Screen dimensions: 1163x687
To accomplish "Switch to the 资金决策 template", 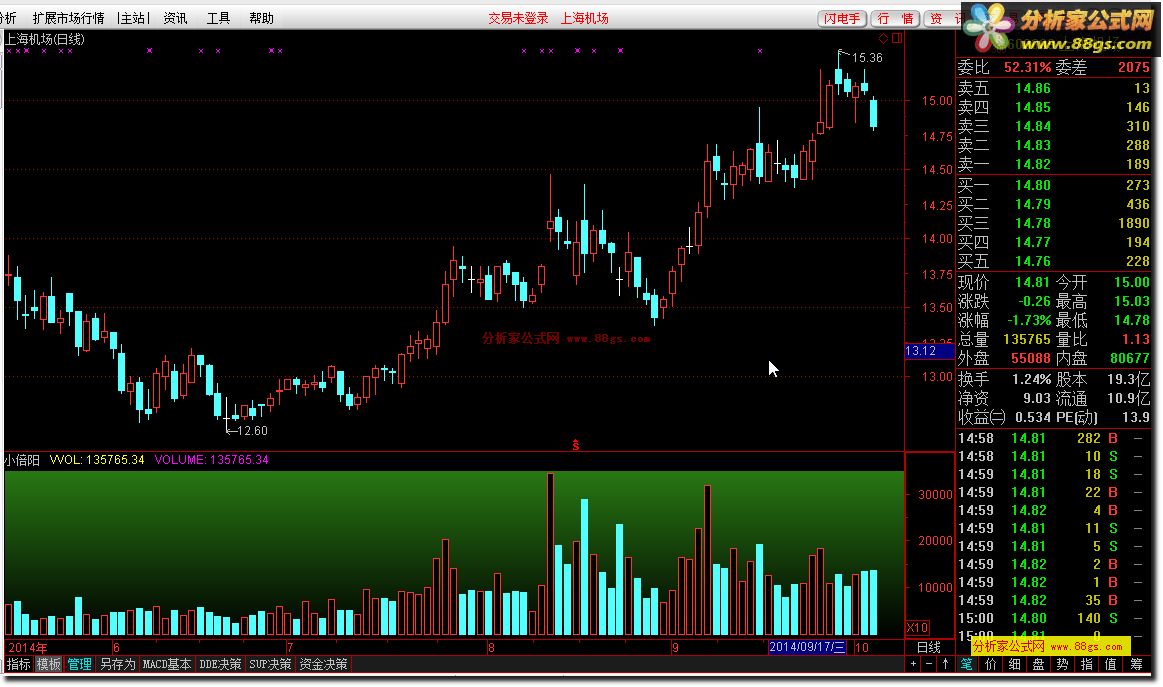I will pyautogui.click(x=323, y=664).
